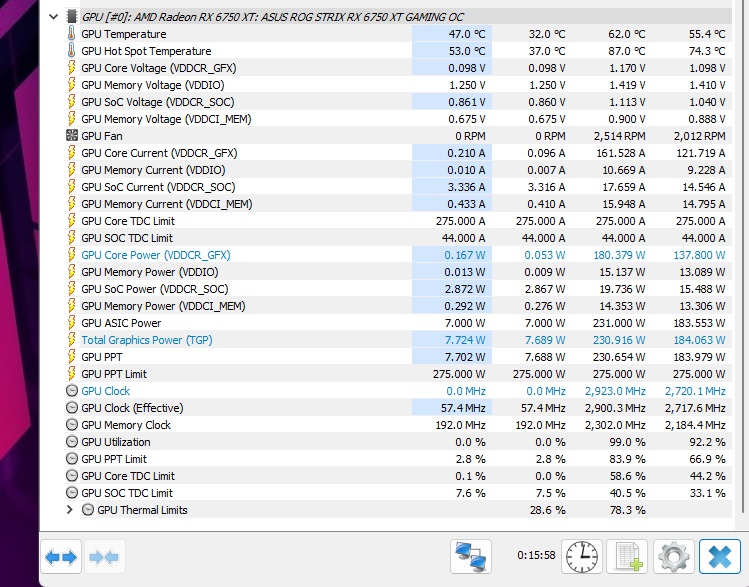Viewport: 749px width, 587px height.
Task: Select GPU Memory Voltage (VDDCI_MEM) row
Action: click(x=398, y=119)
